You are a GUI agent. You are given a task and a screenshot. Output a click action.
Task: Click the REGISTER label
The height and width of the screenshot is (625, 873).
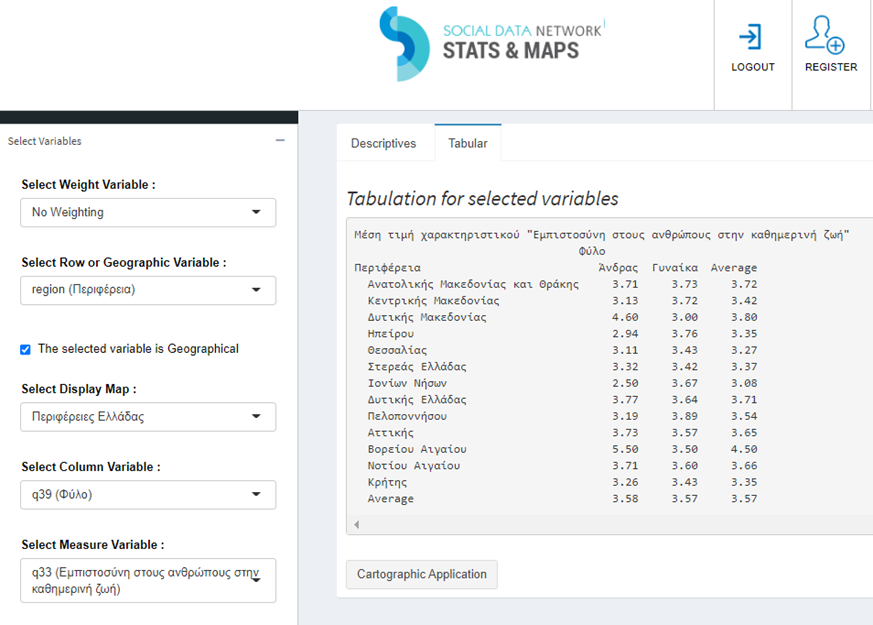831,67
